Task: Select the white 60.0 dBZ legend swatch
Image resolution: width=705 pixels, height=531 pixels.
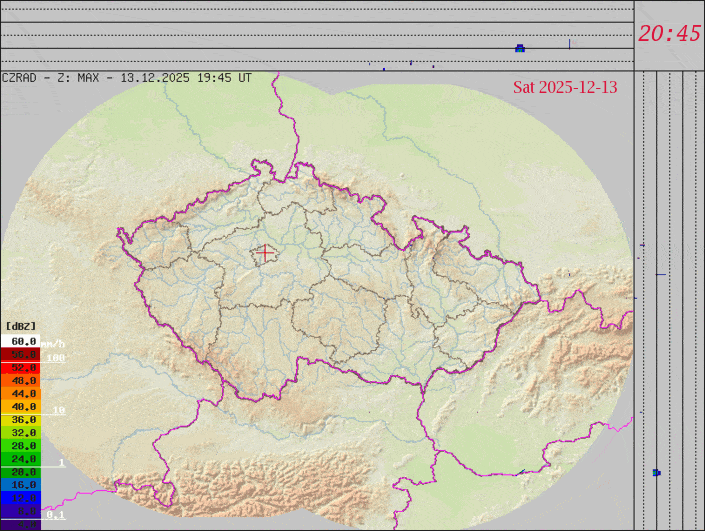Action: (x=22, y=341)
